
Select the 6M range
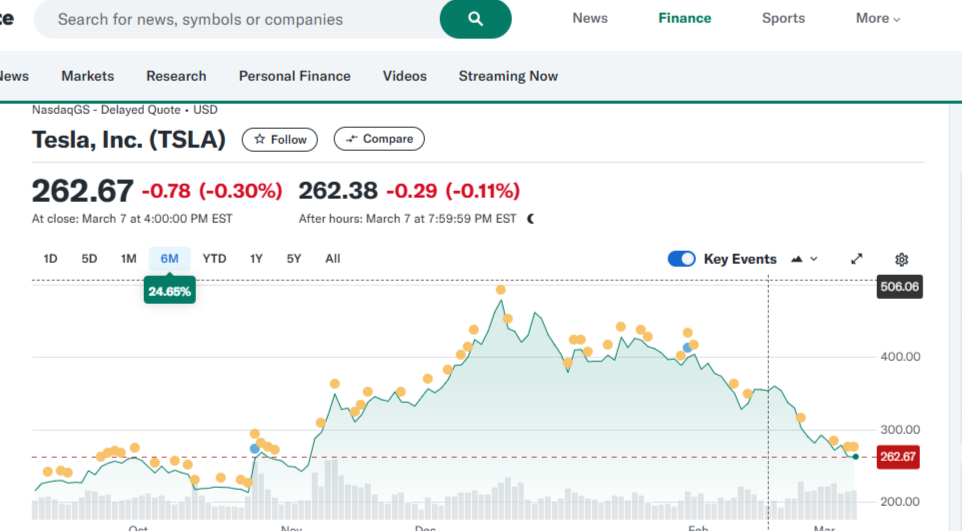[x=169, y=258]
